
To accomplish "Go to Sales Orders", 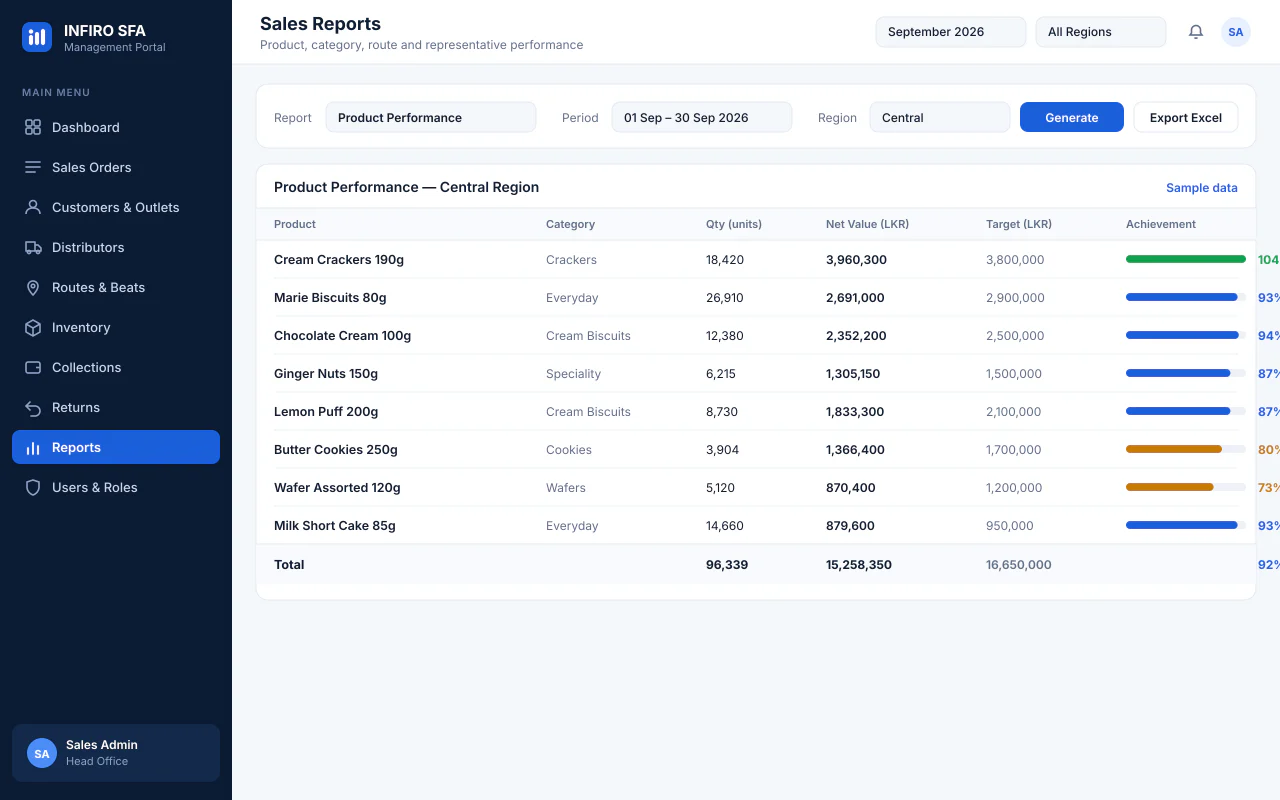I will pyautogui.click(x=116, y=167).
